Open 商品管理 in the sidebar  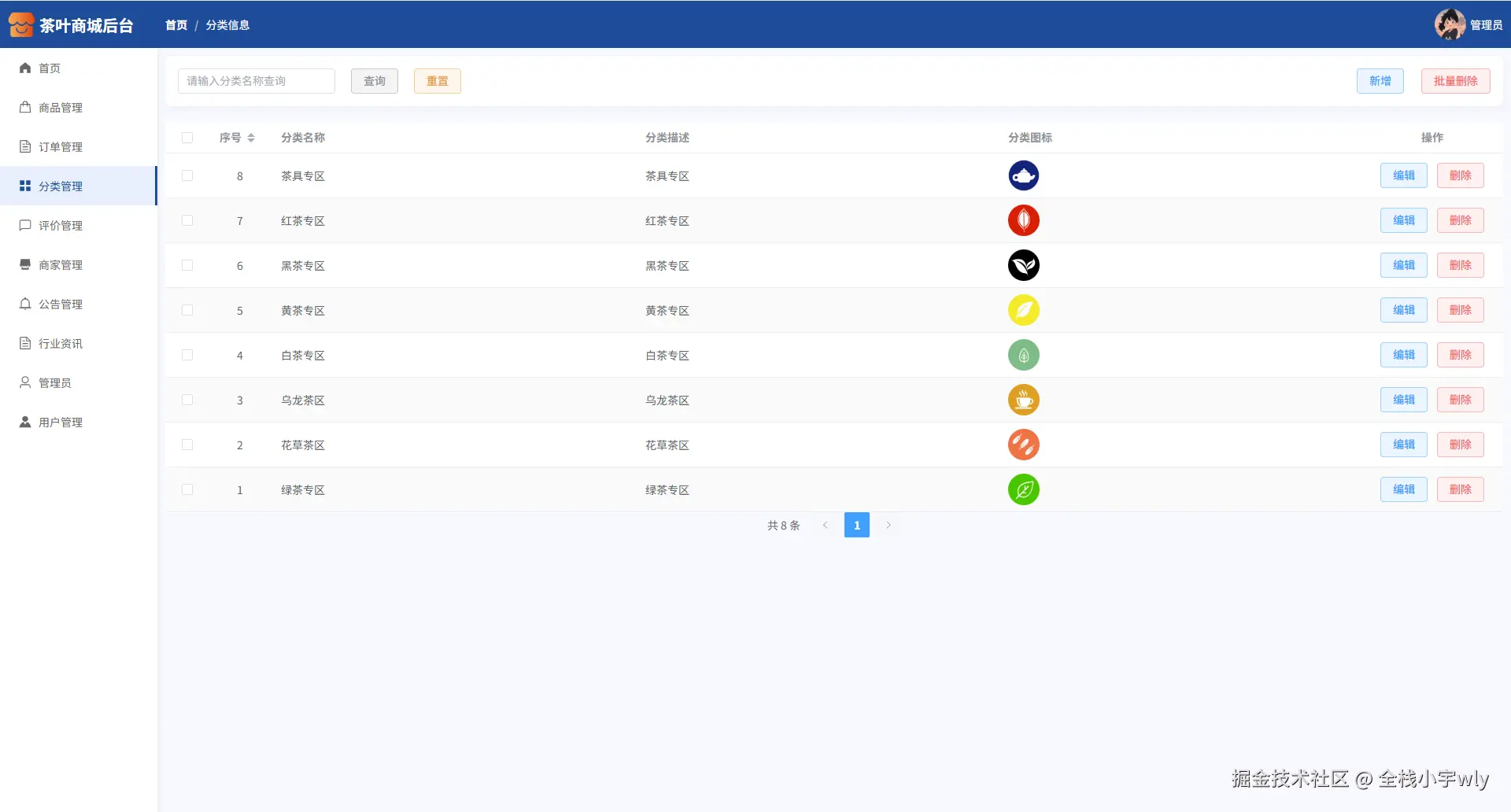tap(79, 108)
